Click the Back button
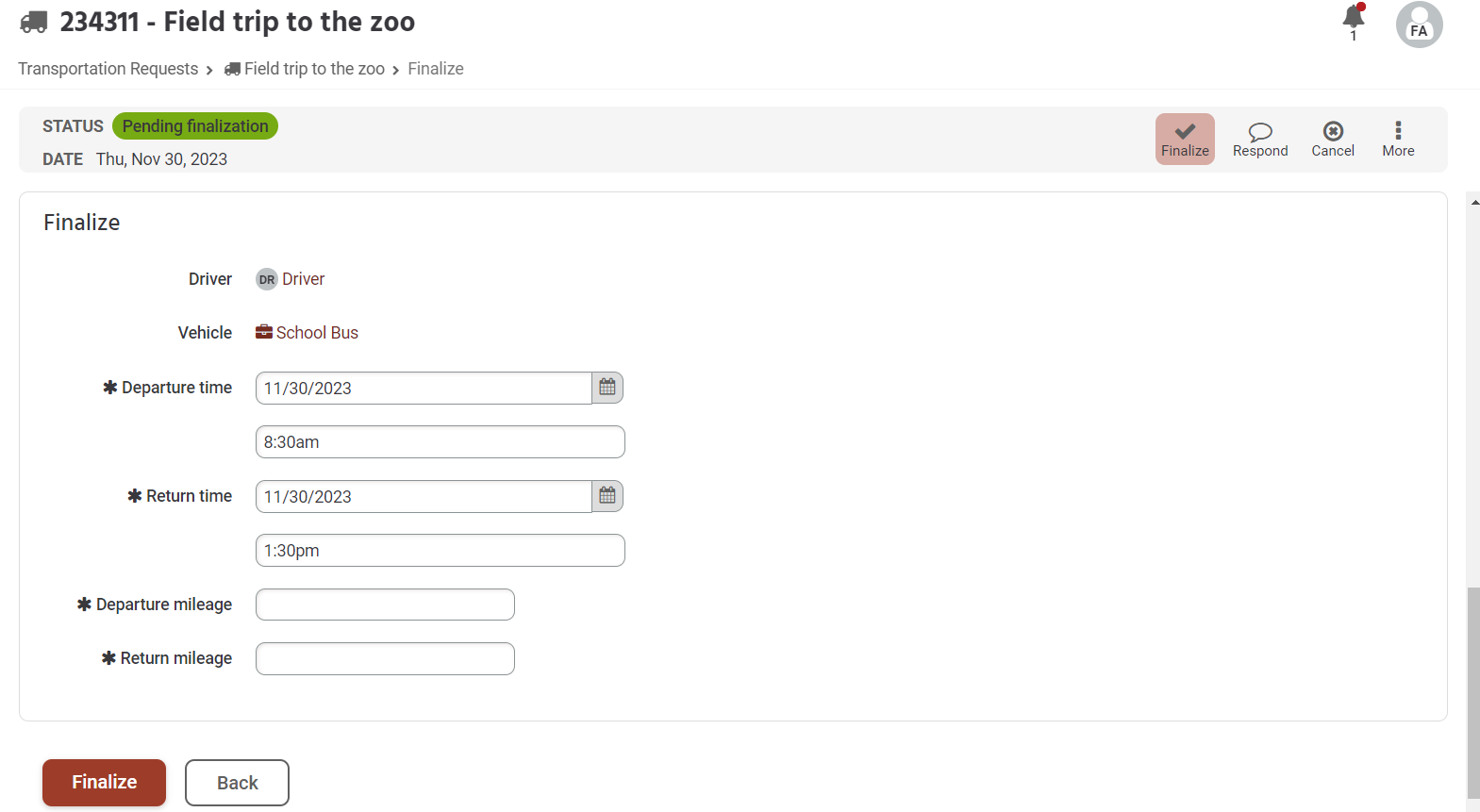The width and height of the screenshot is (1480, 812). 237,783
